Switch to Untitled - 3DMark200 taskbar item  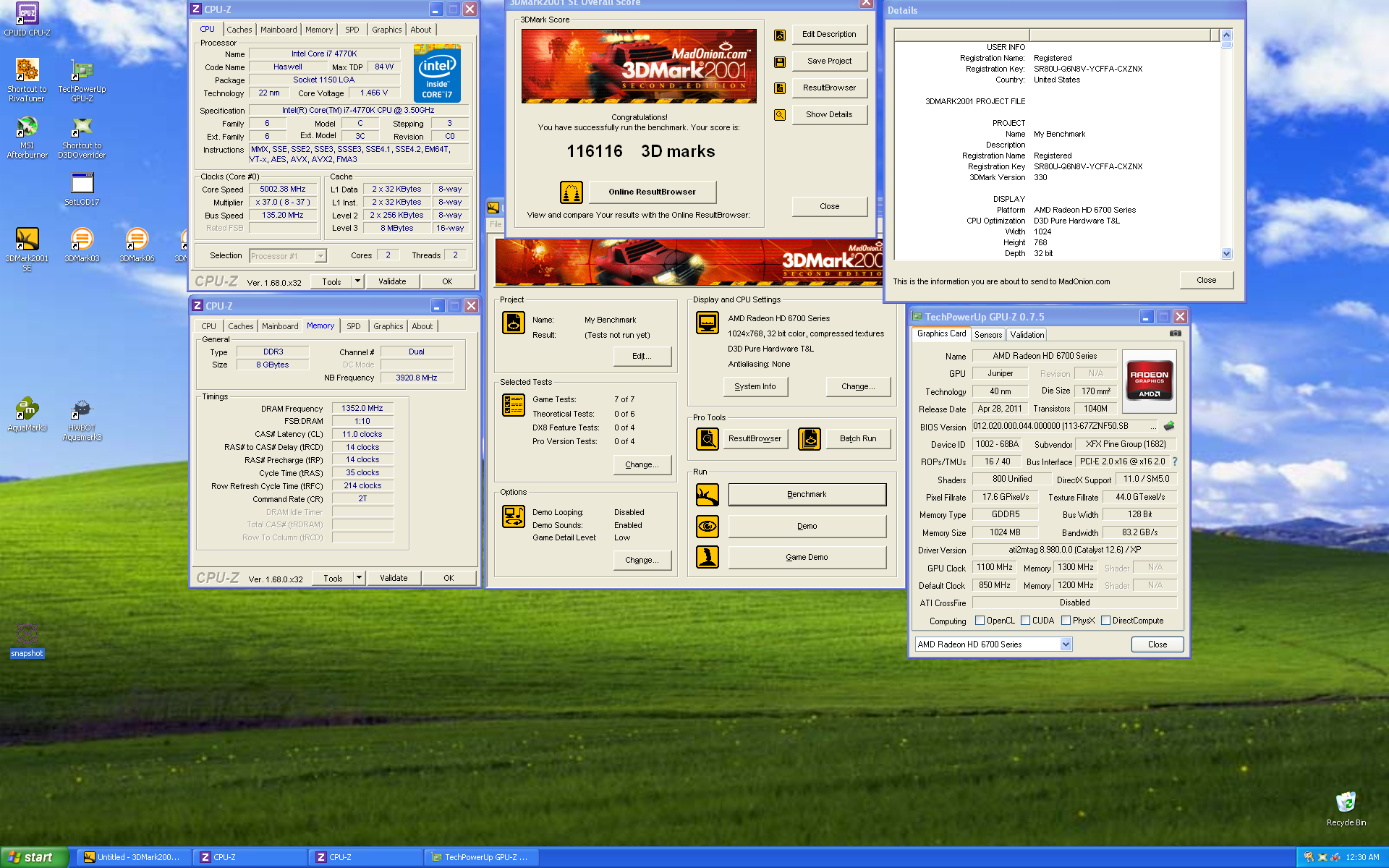[x=134, y=857]
